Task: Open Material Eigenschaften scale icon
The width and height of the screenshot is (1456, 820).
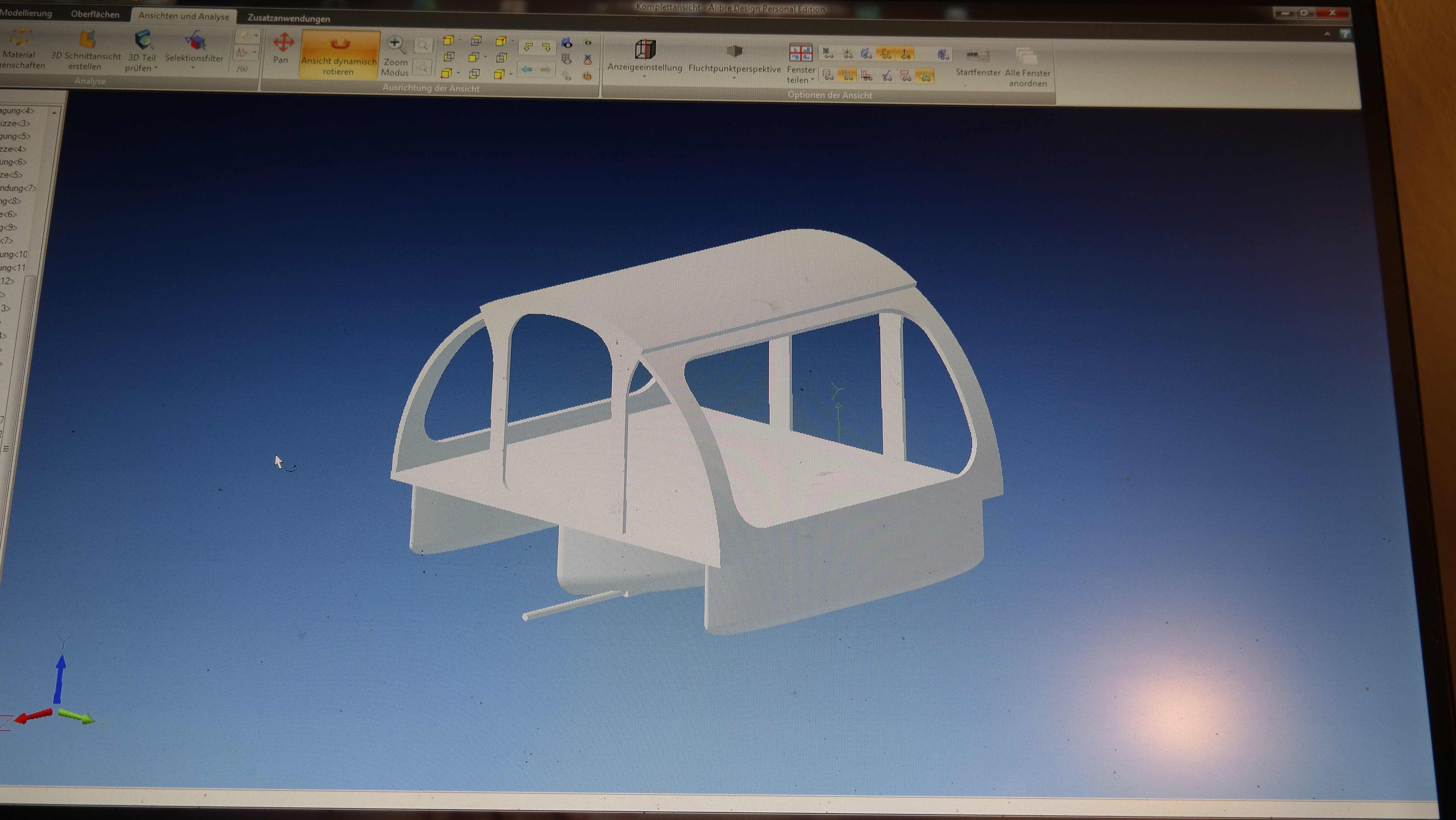Action: tap(22, 38)
